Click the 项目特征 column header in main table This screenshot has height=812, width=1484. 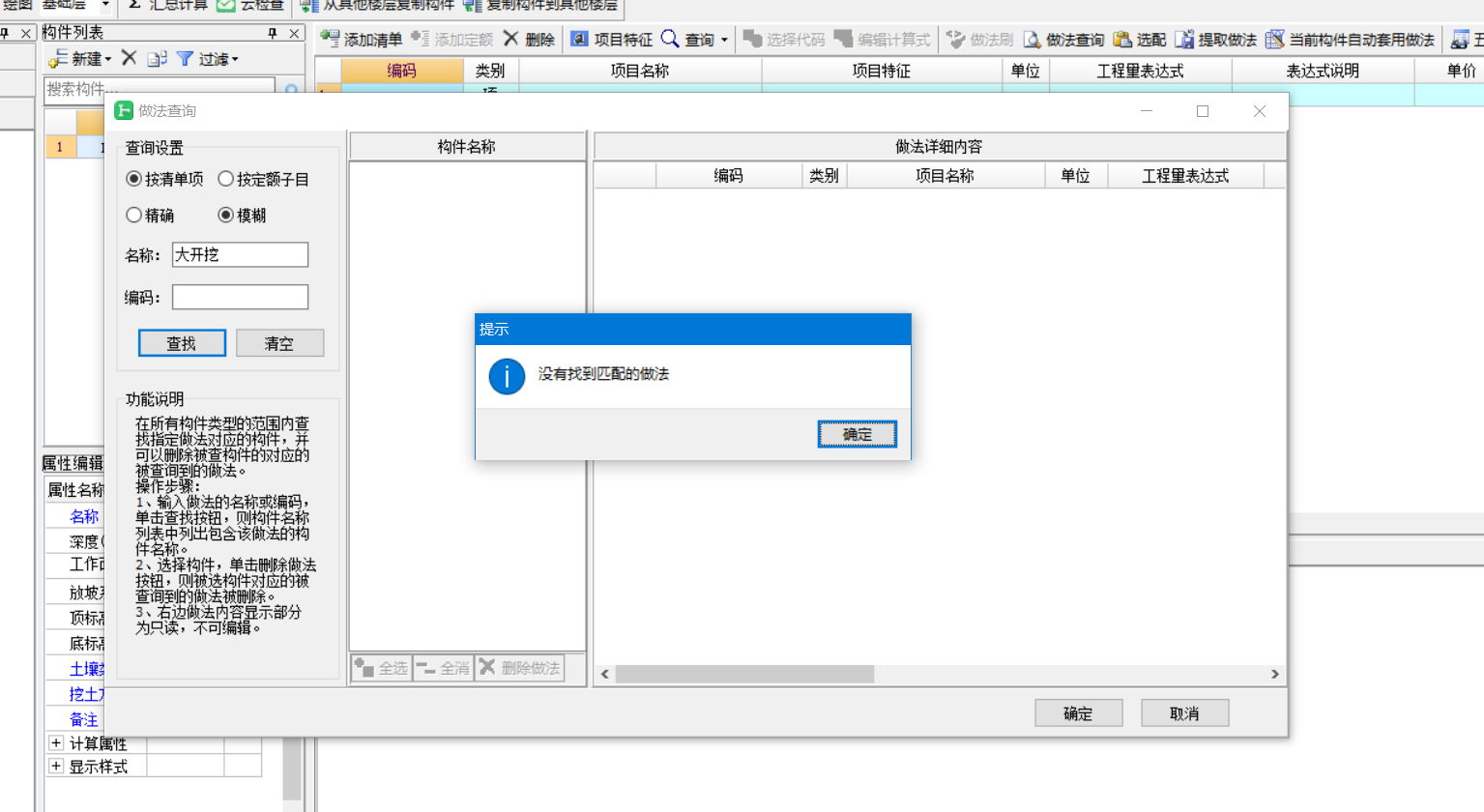click(x=882, y=71)
